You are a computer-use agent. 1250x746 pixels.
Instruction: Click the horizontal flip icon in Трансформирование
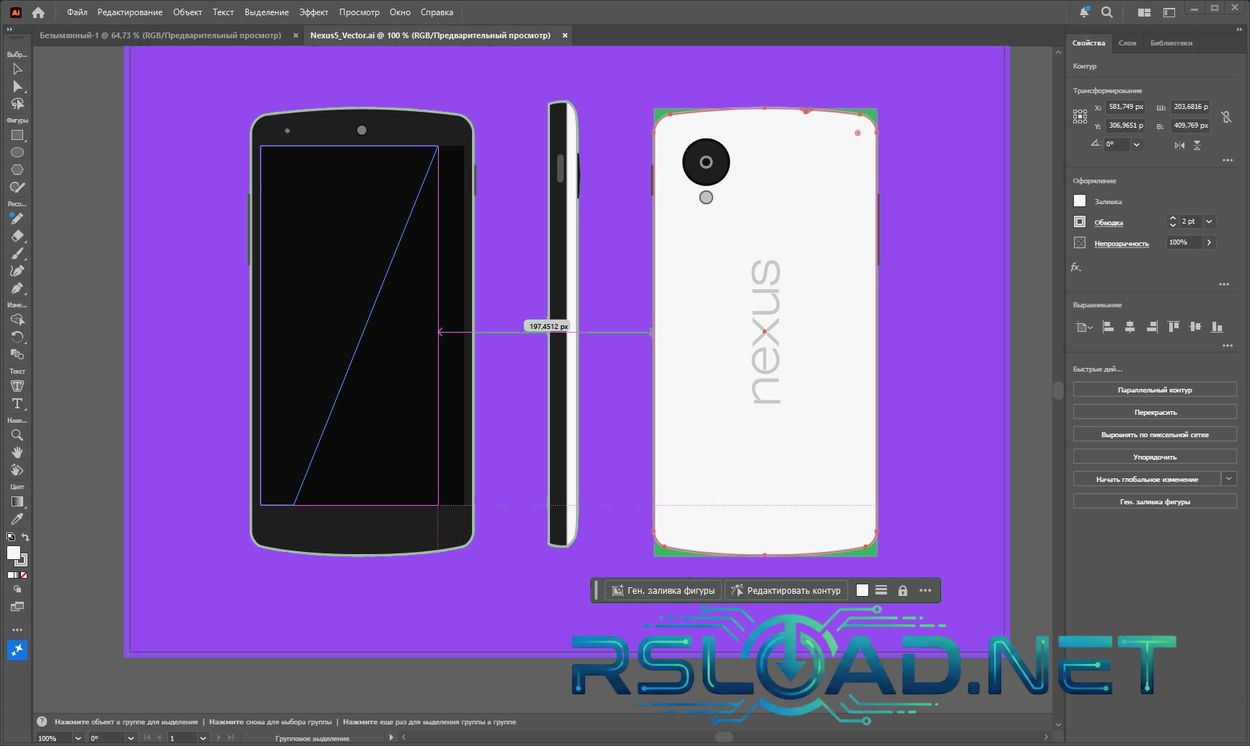click(1178, 144)
